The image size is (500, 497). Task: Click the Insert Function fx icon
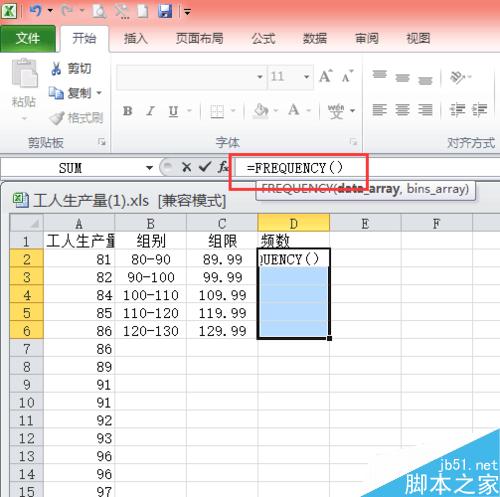coord(223,167)
